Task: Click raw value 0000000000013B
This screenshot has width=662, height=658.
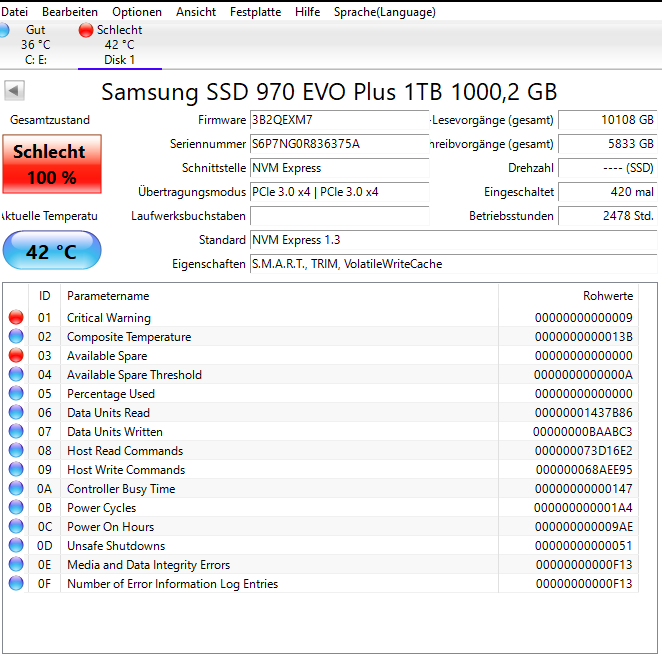Action: coord(583,337)
